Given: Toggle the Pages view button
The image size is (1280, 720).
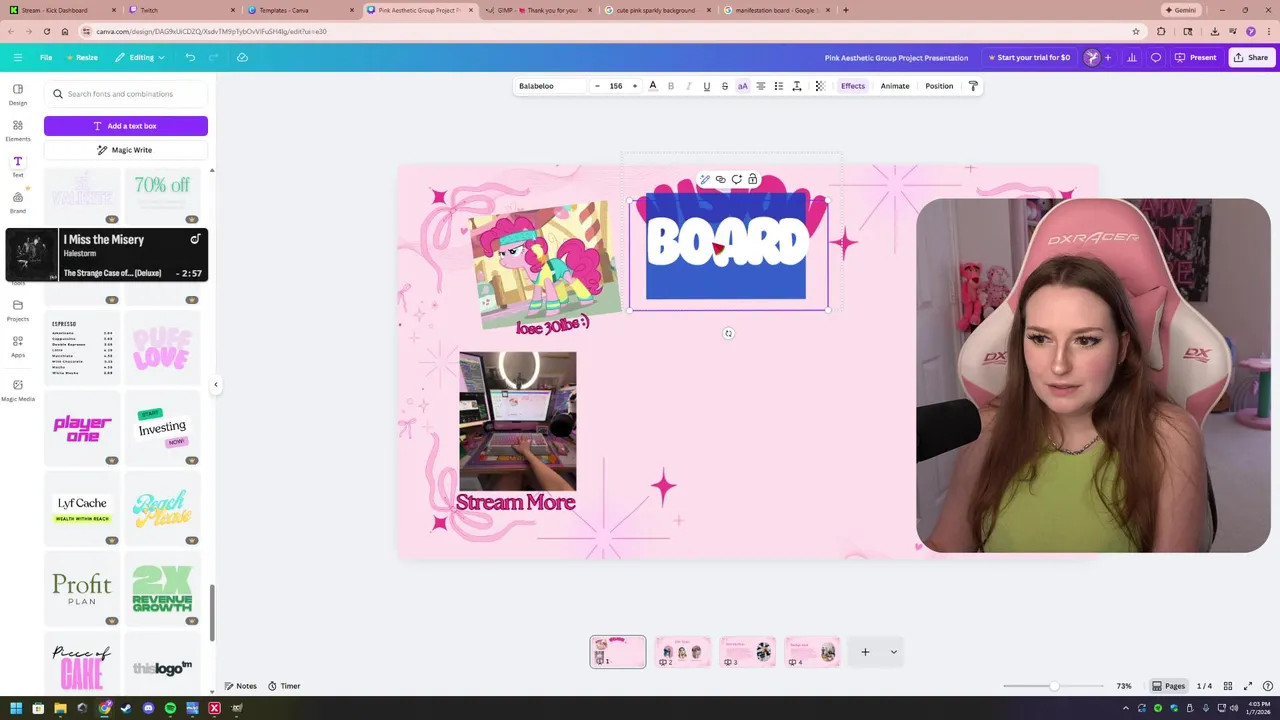Looking at the screenshot, I should tap(1168, 686).
